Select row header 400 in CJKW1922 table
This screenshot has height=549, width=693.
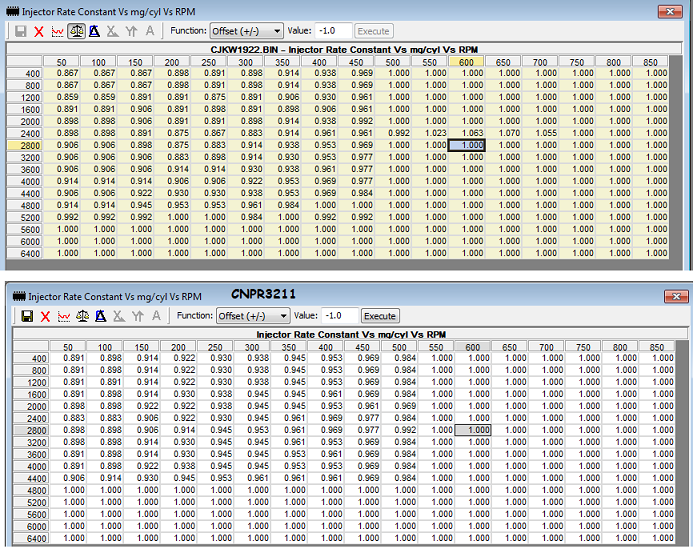pos(24,73)
